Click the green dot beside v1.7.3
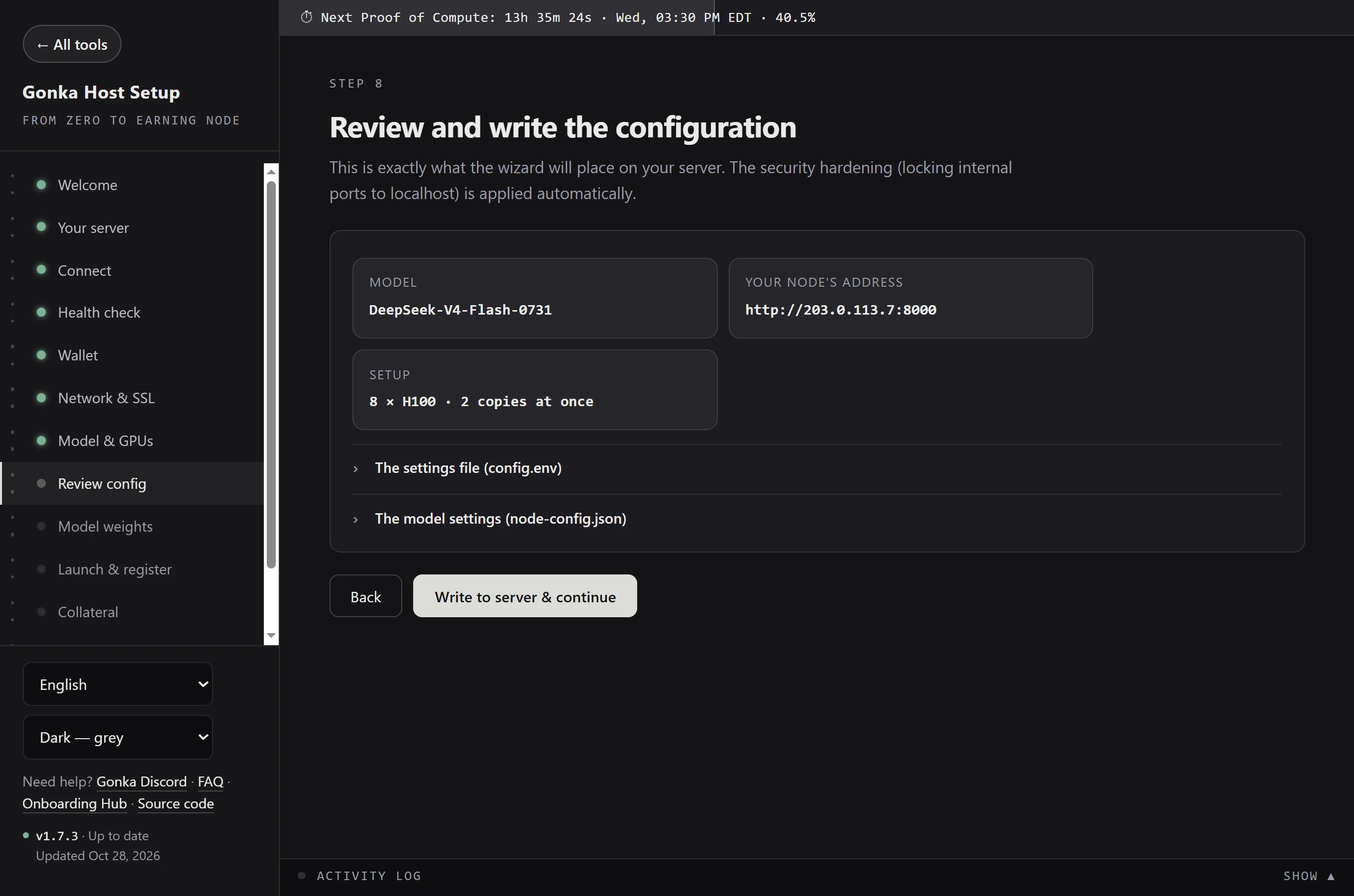The height and width of the screenshot is (896, 1354). [x=26, y=835]
